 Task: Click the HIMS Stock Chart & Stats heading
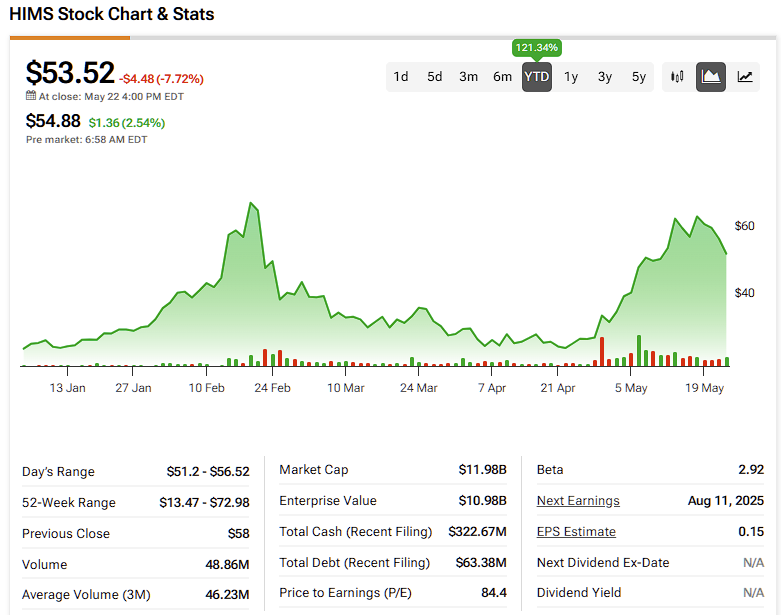coord(112,15)
